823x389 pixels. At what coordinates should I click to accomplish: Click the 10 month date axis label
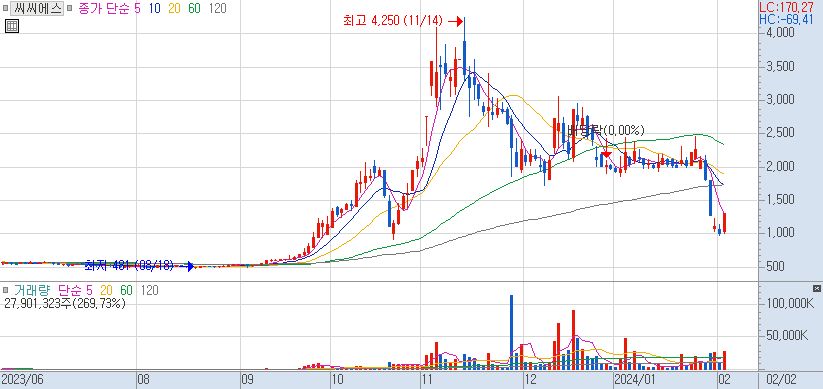click(x=337, y=379)
